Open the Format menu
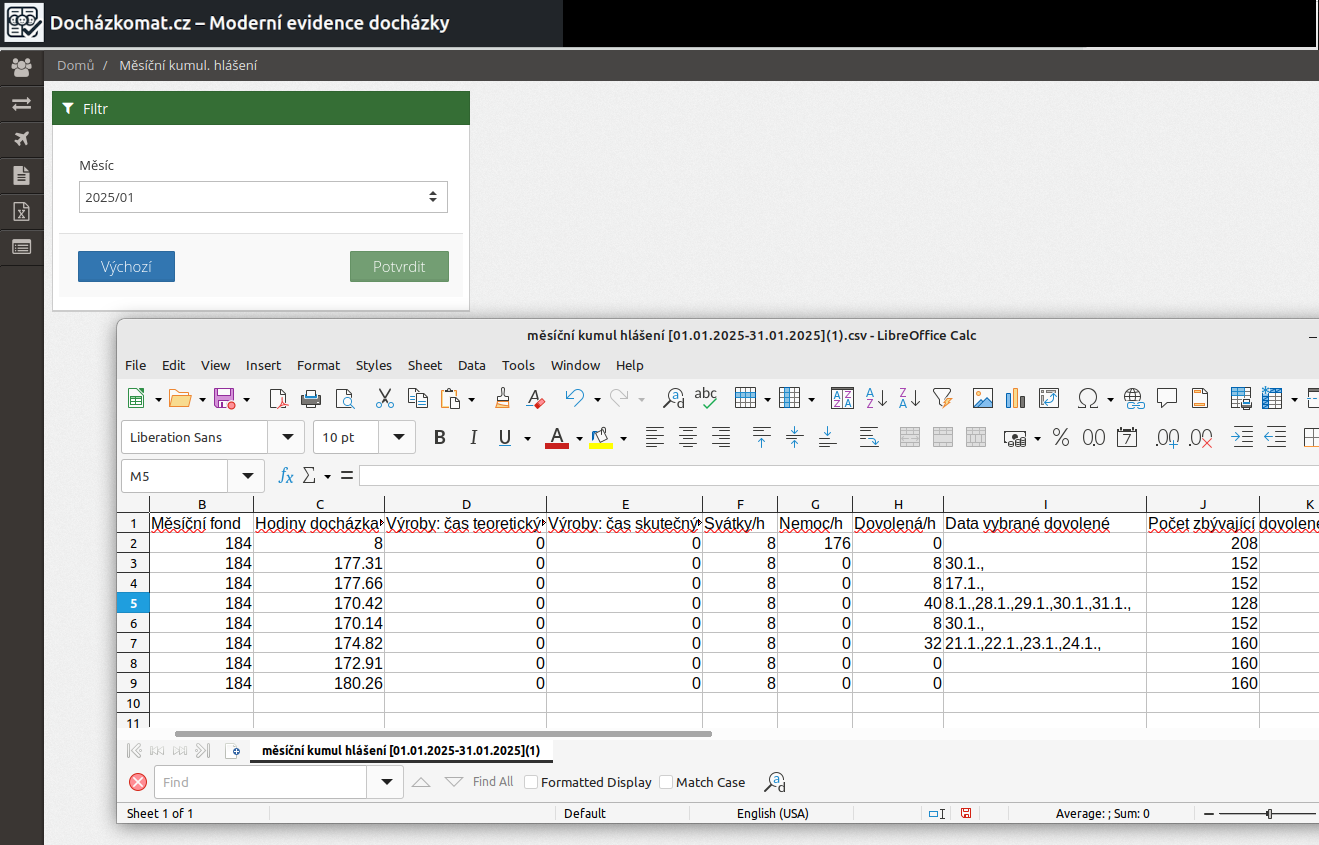1319x845 pixels. (x=318, y=365)
